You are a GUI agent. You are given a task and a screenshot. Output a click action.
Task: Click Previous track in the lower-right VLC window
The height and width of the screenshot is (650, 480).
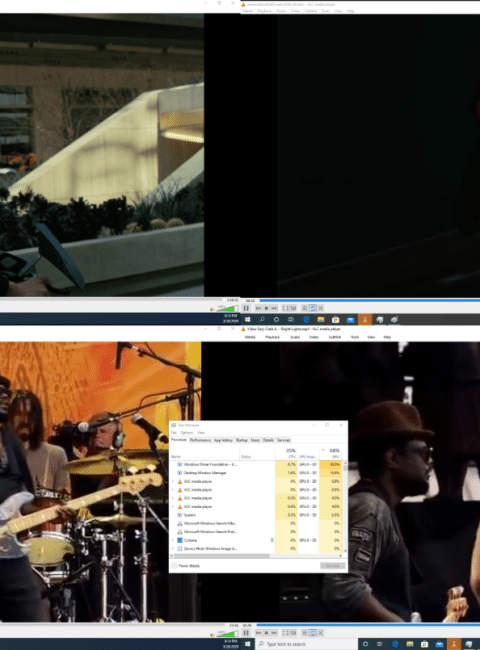258,633
